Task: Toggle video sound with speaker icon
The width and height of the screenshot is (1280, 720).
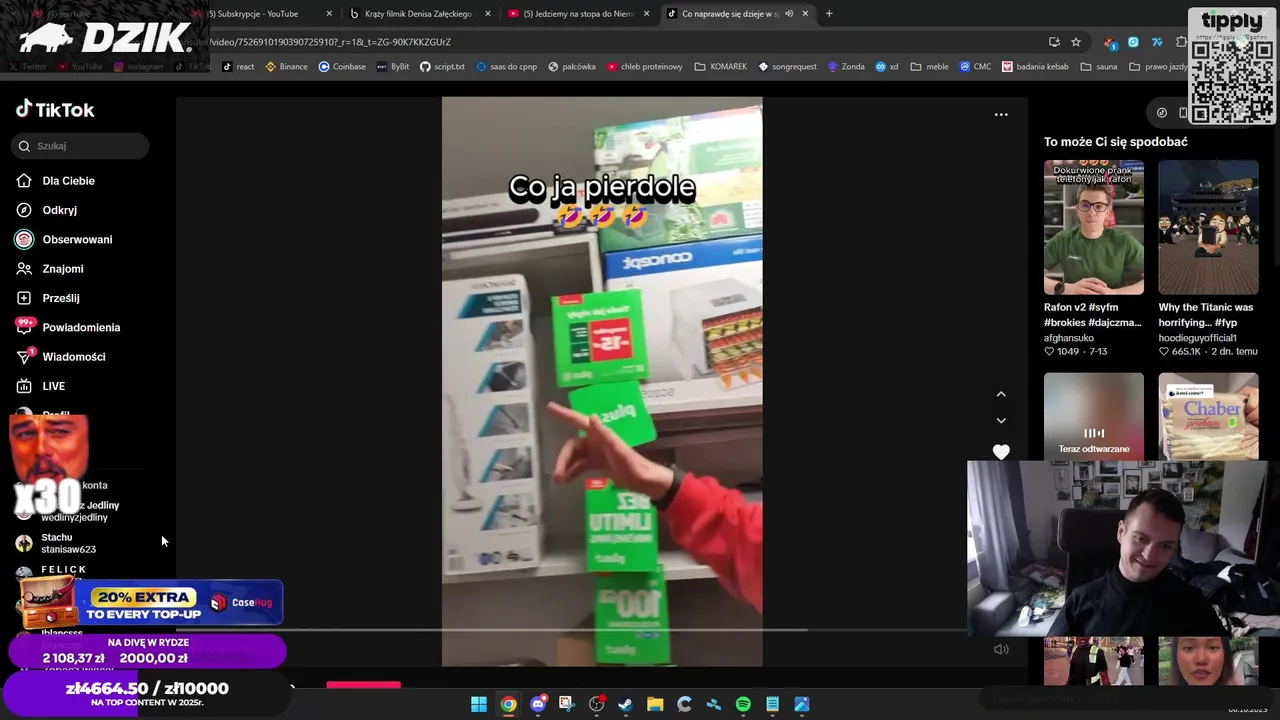Action: 1001,649
